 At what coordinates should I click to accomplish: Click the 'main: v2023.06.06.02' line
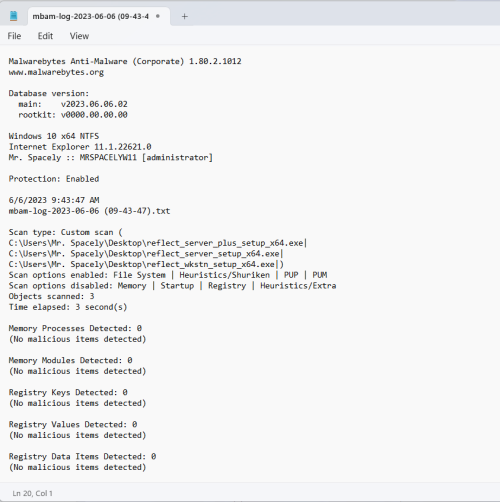pos(73,104)
